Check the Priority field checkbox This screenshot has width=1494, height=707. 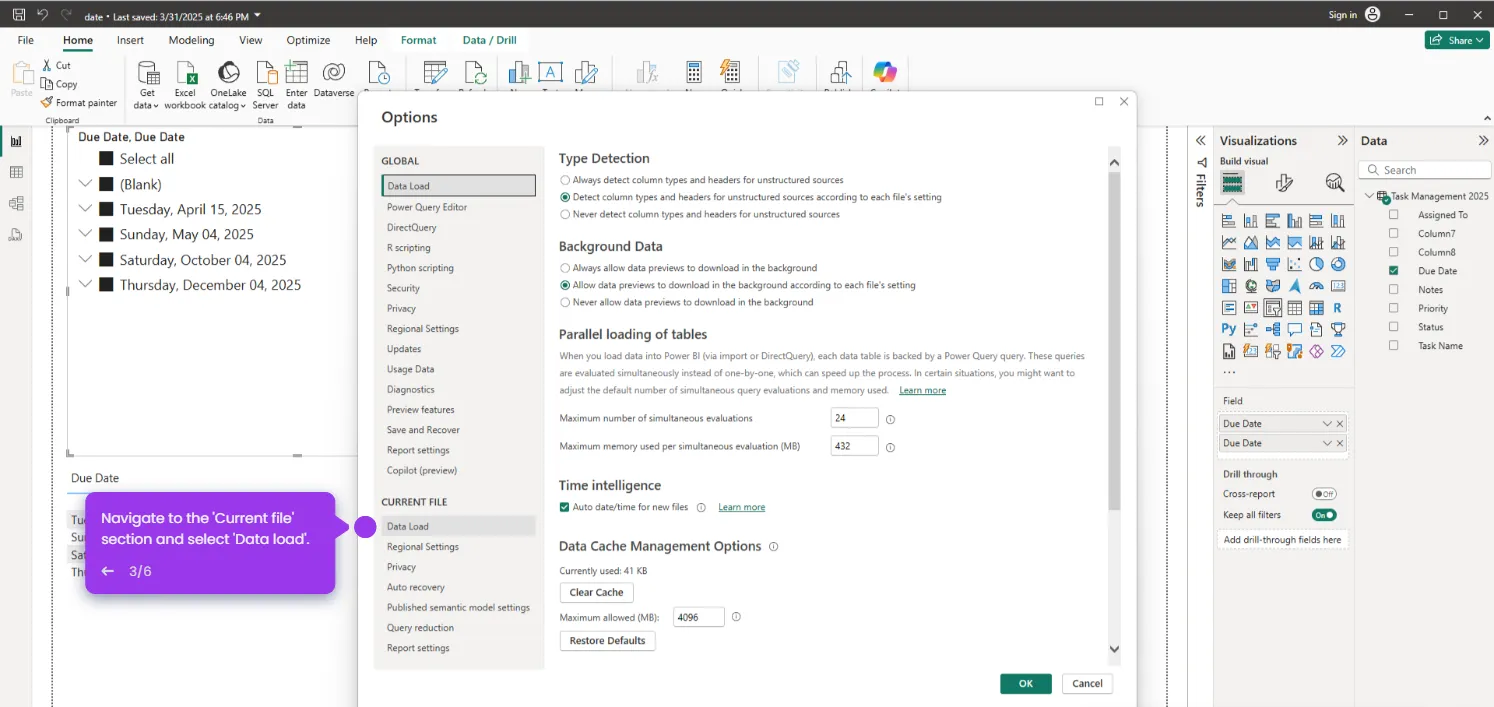click(1394, 308)
